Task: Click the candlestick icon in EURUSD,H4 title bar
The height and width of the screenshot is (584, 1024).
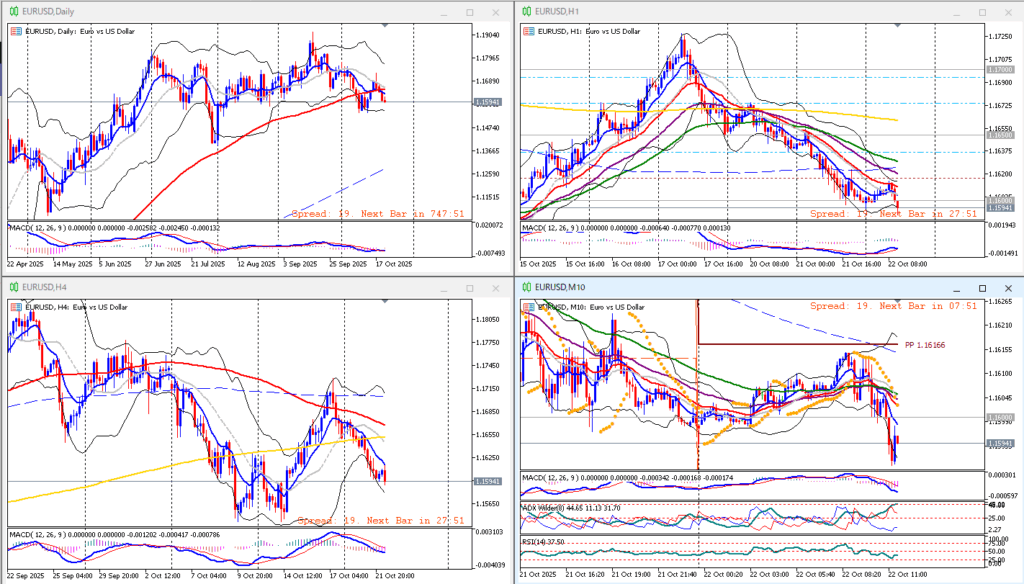Action: click(x=13, y=286)
